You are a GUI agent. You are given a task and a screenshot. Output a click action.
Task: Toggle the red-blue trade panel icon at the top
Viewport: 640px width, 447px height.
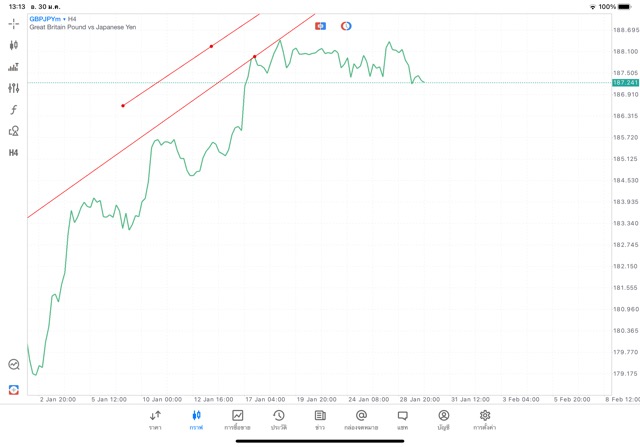tap(320, 25)
